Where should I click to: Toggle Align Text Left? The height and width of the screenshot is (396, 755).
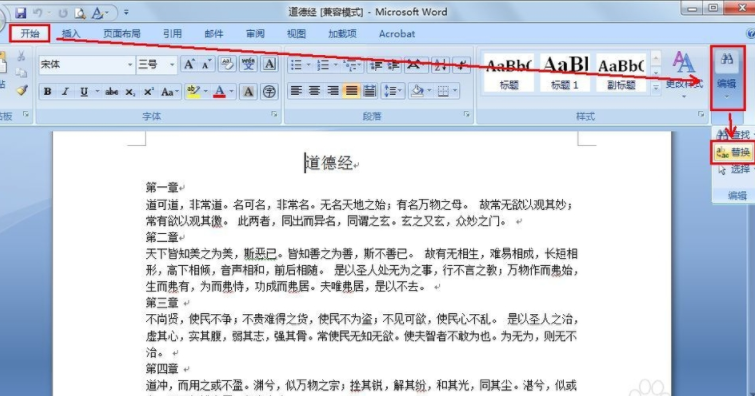[x=296, y=91]
